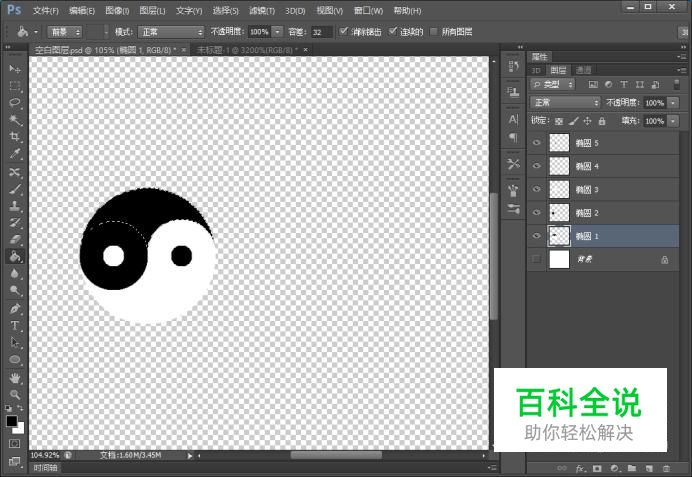Screen dimensions: 692x477
Task: Open the layer filter 类型 dropdown
Action: (553, 84)
